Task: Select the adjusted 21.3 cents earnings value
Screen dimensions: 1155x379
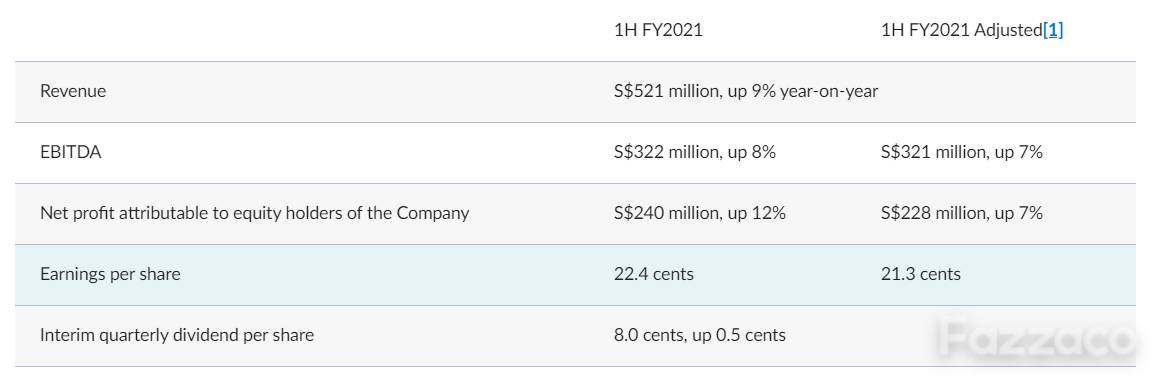Action: coord(921,274)
